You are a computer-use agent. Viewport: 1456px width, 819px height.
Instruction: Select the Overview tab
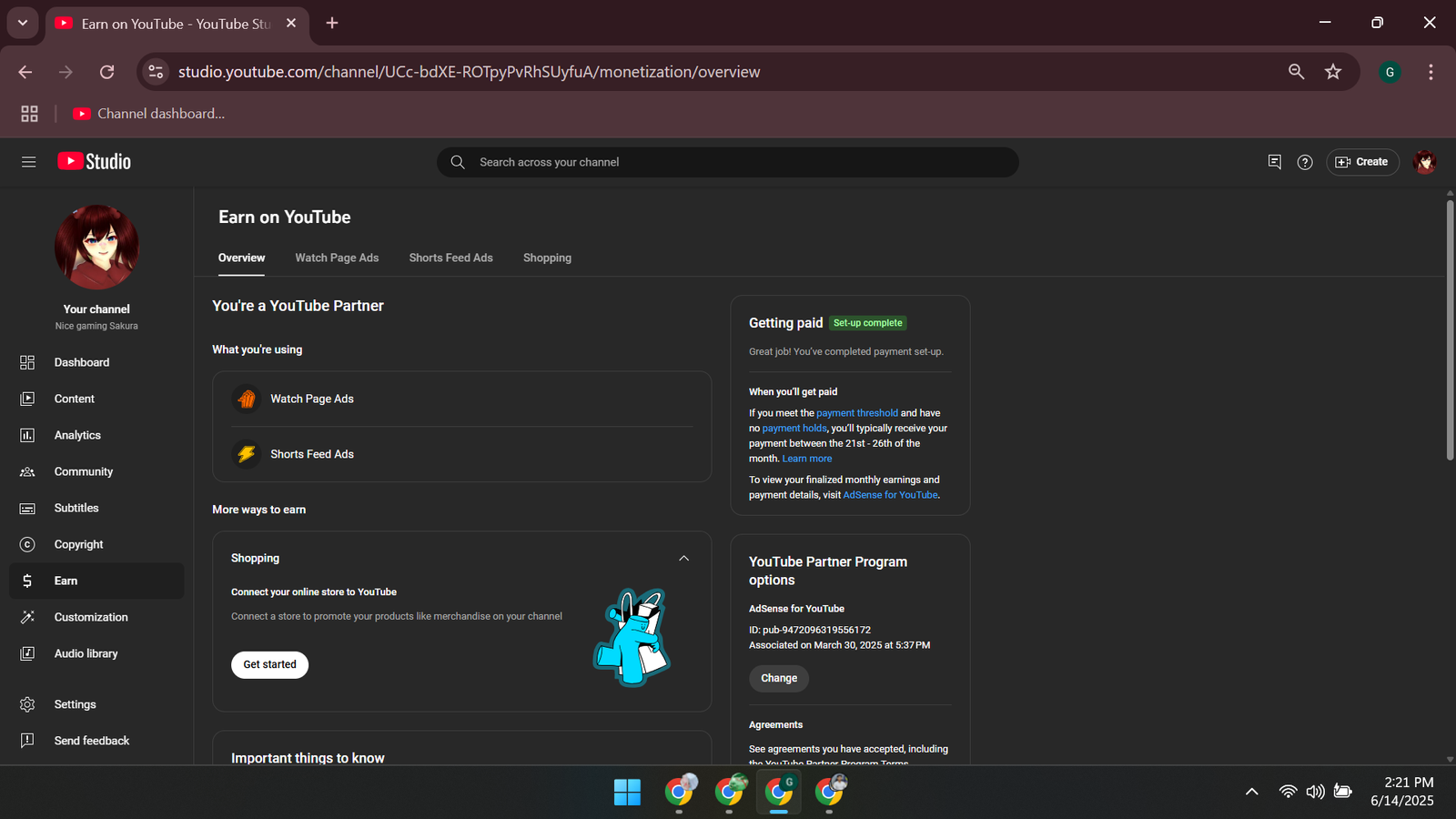[x=241, y=258]
